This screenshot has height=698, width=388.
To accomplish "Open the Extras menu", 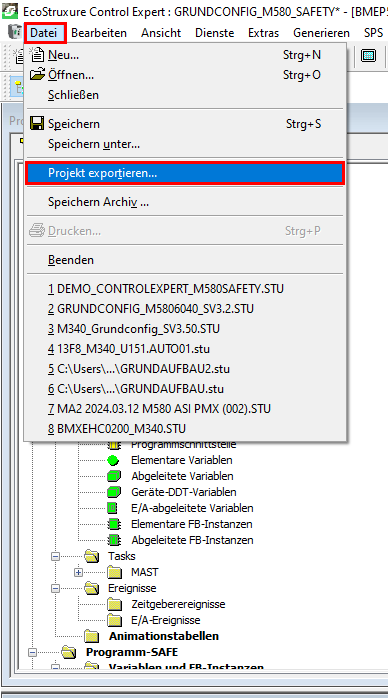I will [263, 32].
